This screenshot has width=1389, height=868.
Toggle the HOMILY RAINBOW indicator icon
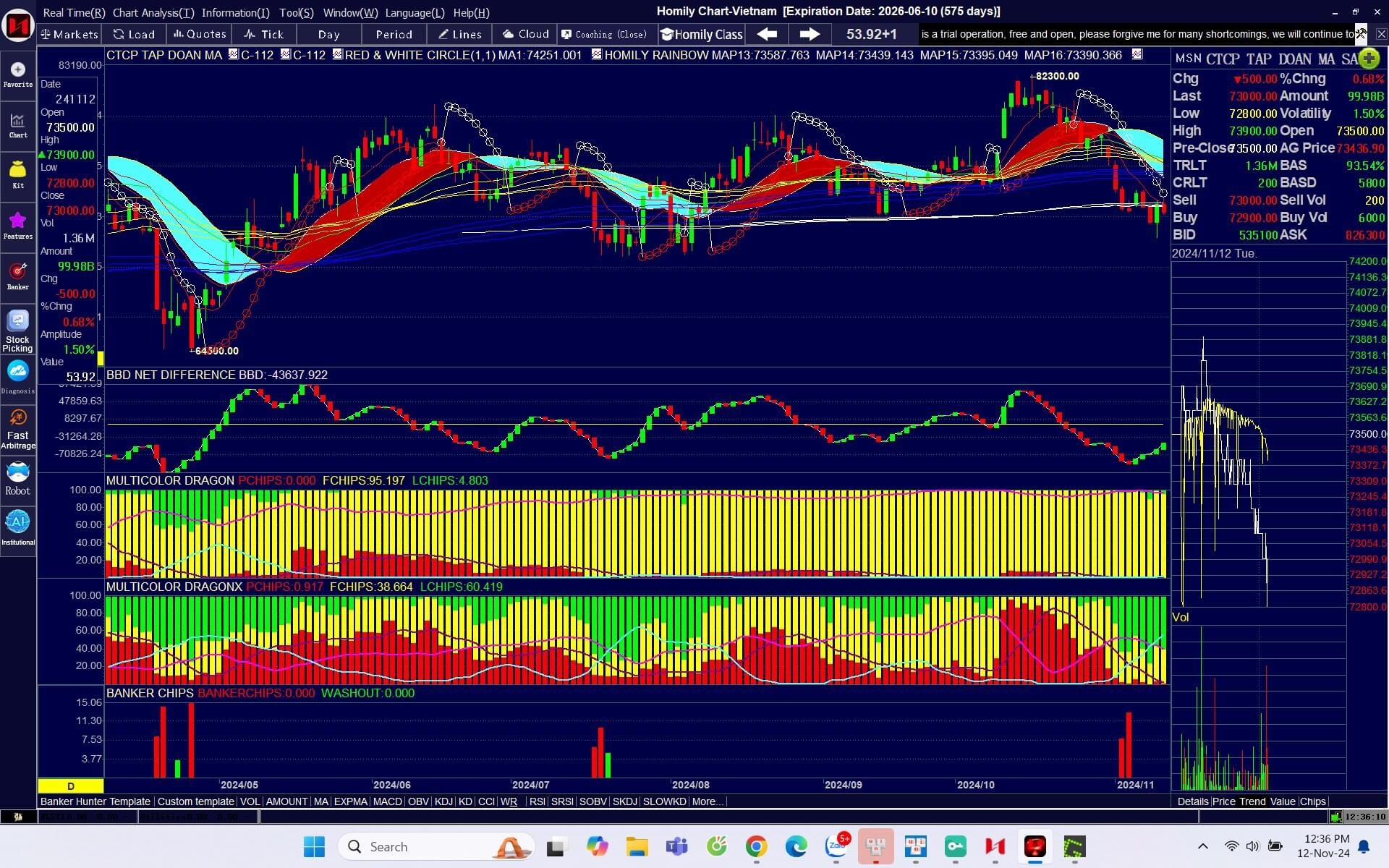[596, 54]
